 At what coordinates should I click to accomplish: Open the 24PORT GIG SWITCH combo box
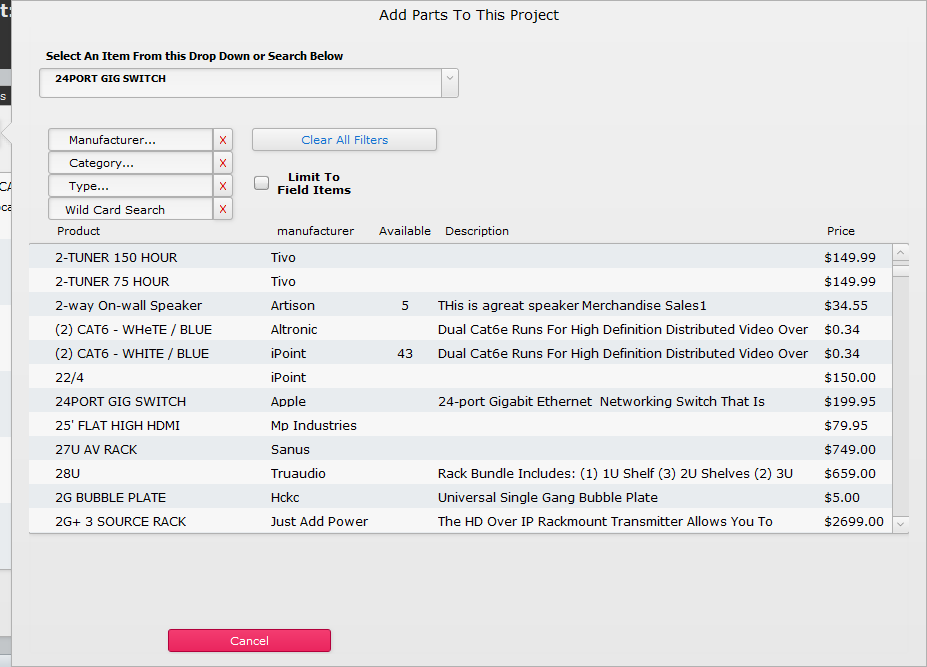pyautogui.click(x=240, y=82)
